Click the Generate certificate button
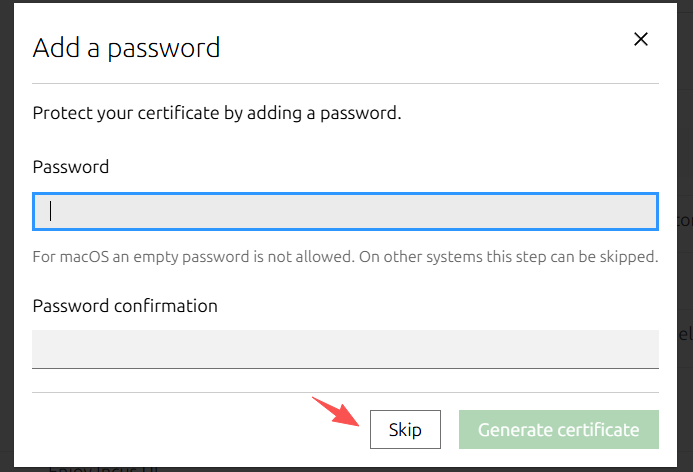This screenshot has height=472, width=693. (x=559, y=429)
